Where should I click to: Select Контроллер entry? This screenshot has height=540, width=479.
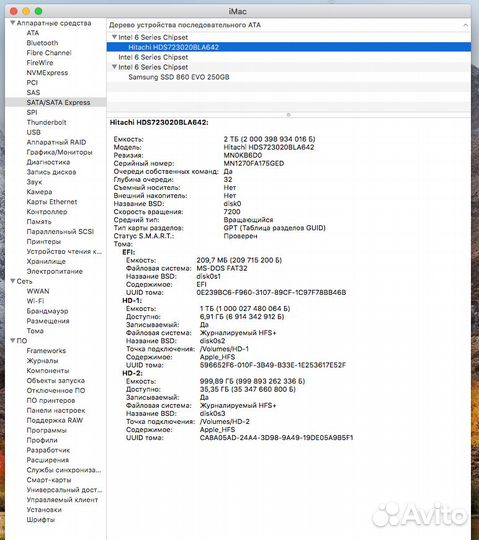coord(47,212)
